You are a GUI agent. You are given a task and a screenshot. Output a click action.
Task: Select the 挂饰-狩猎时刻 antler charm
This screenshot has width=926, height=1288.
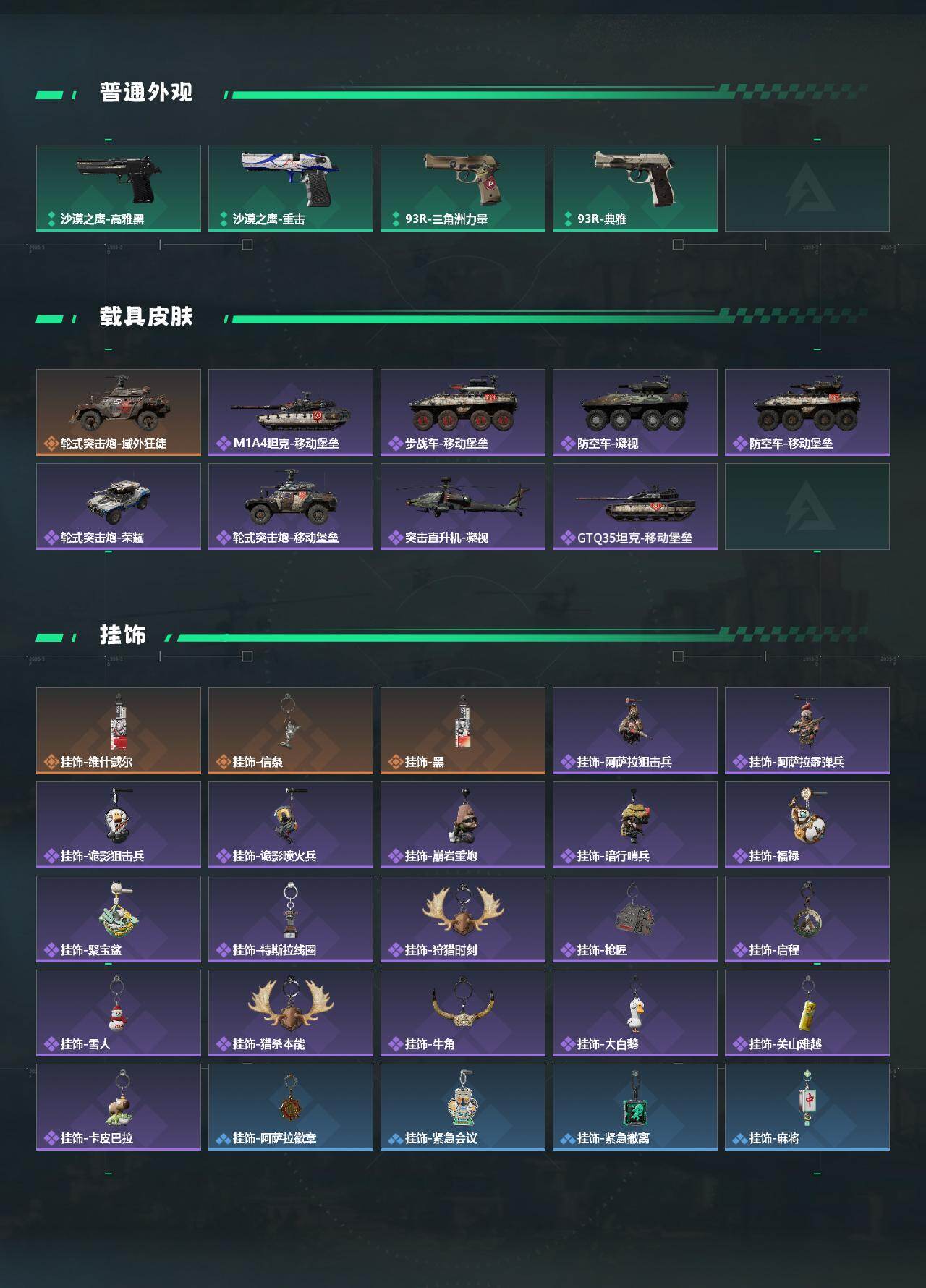point(463,919)
